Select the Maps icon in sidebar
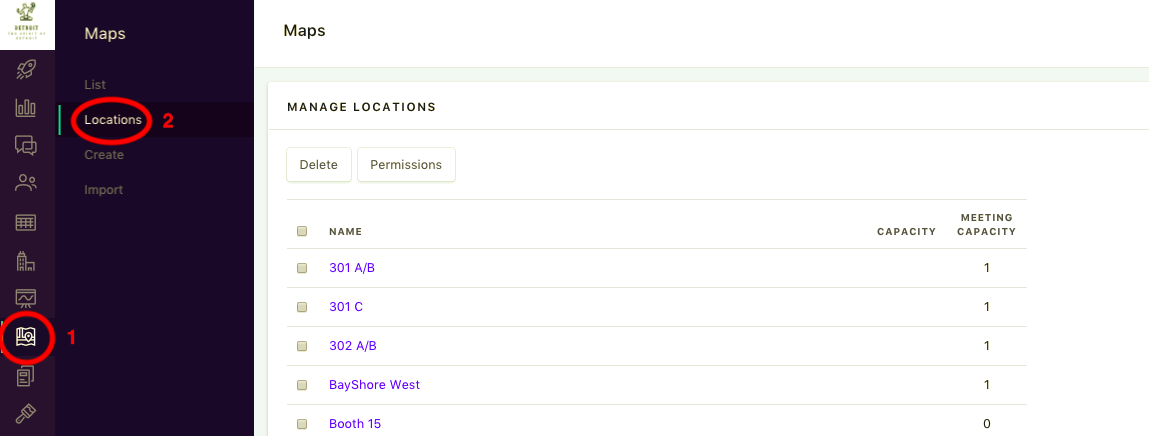1149x436 pixels. (x=26, y=337)
